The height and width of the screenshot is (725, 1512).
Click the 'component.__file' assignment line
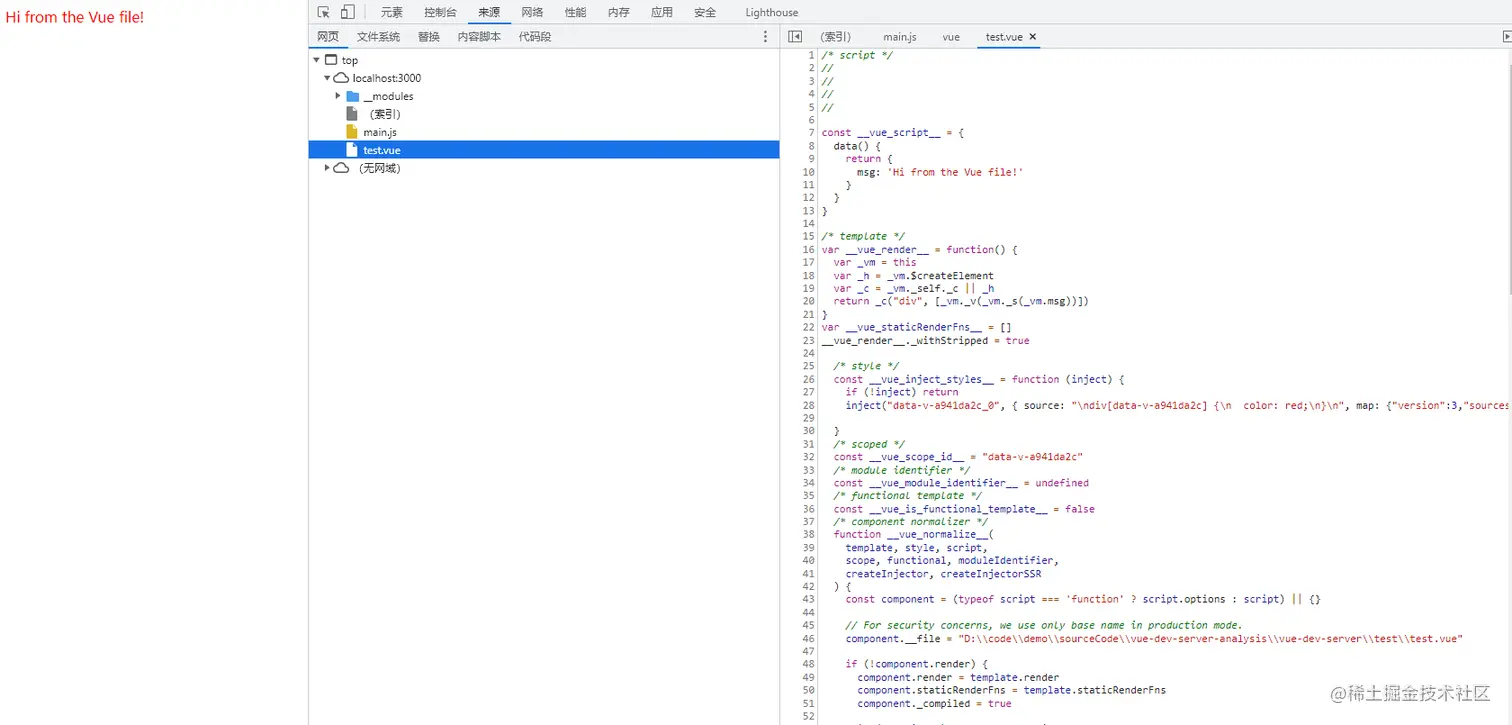(1154, 639)
